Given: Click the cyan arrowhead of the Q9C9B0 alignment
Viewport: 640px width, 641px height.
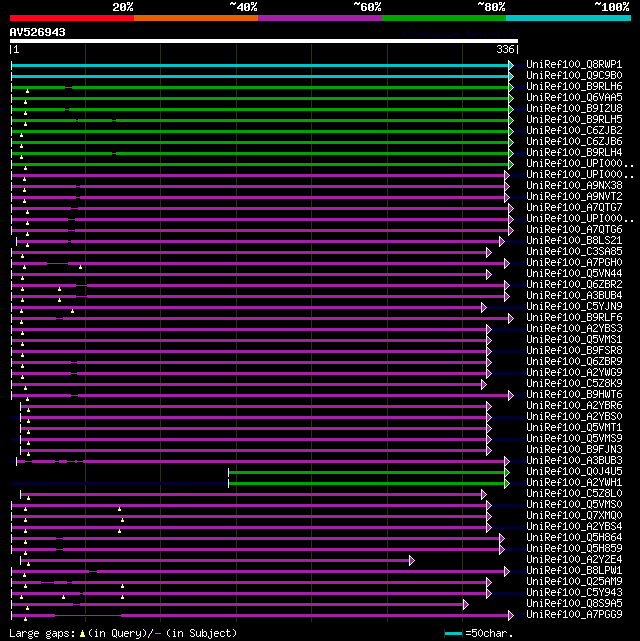Looking at the screenshot, I should pos(511,76).
